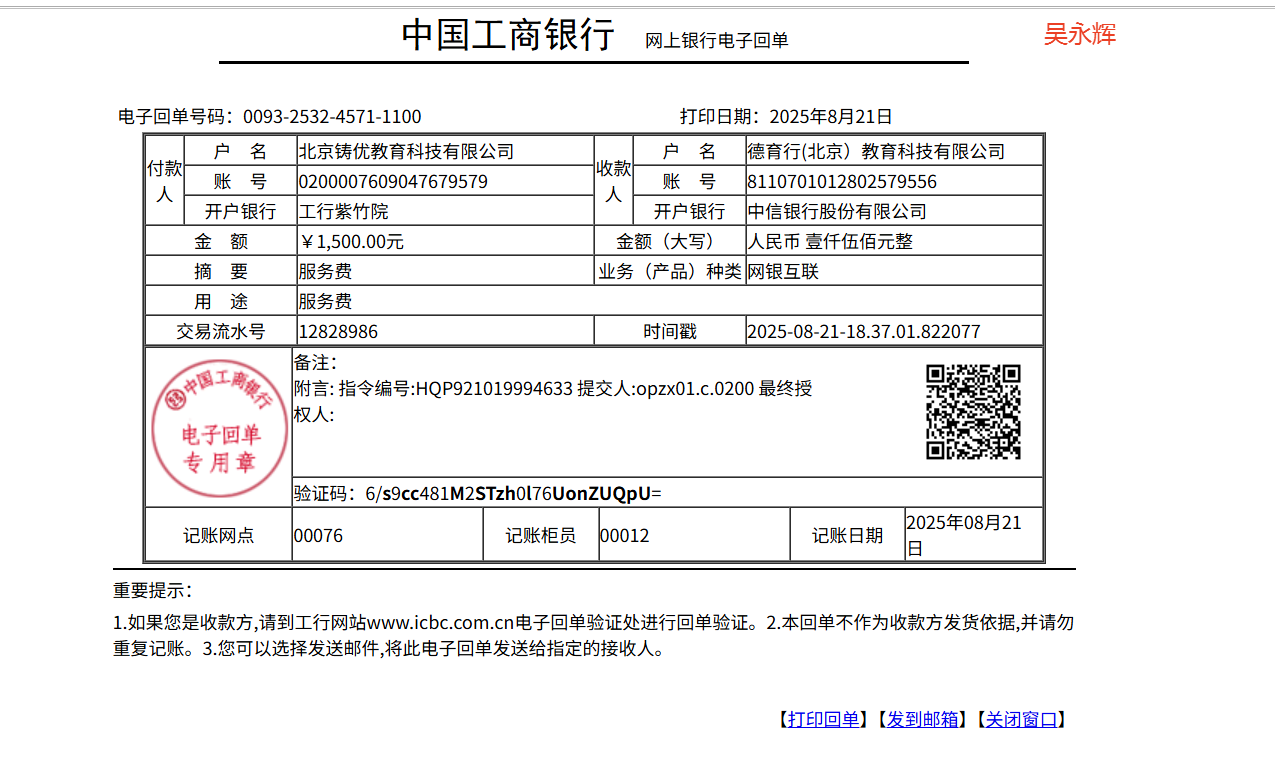
Task: Click booking teller code 00012
Action: pos(625,536)
